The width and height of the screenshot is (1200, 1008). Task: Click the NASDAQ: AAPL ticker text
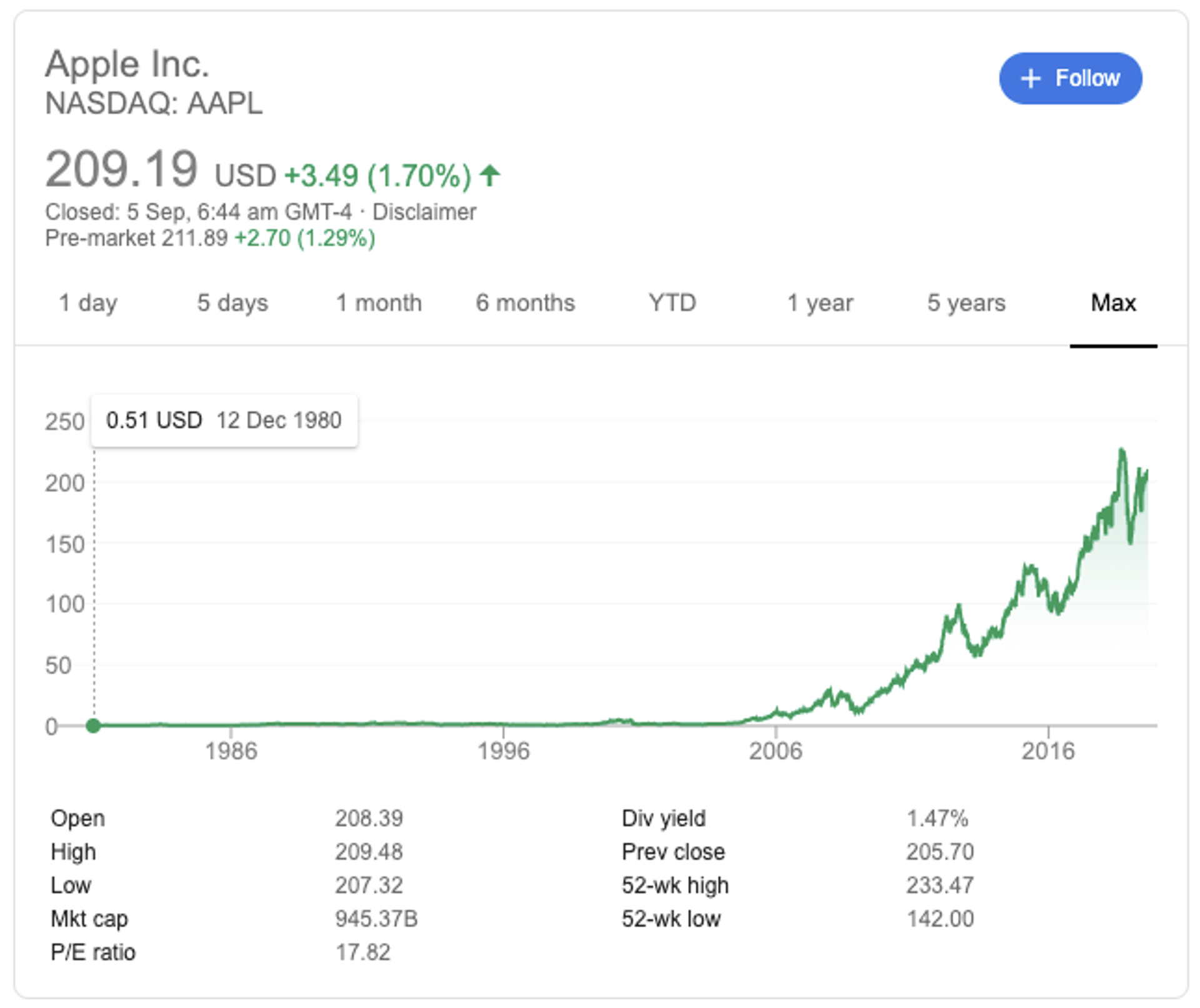pyautogui.click(x=154, y=103)
